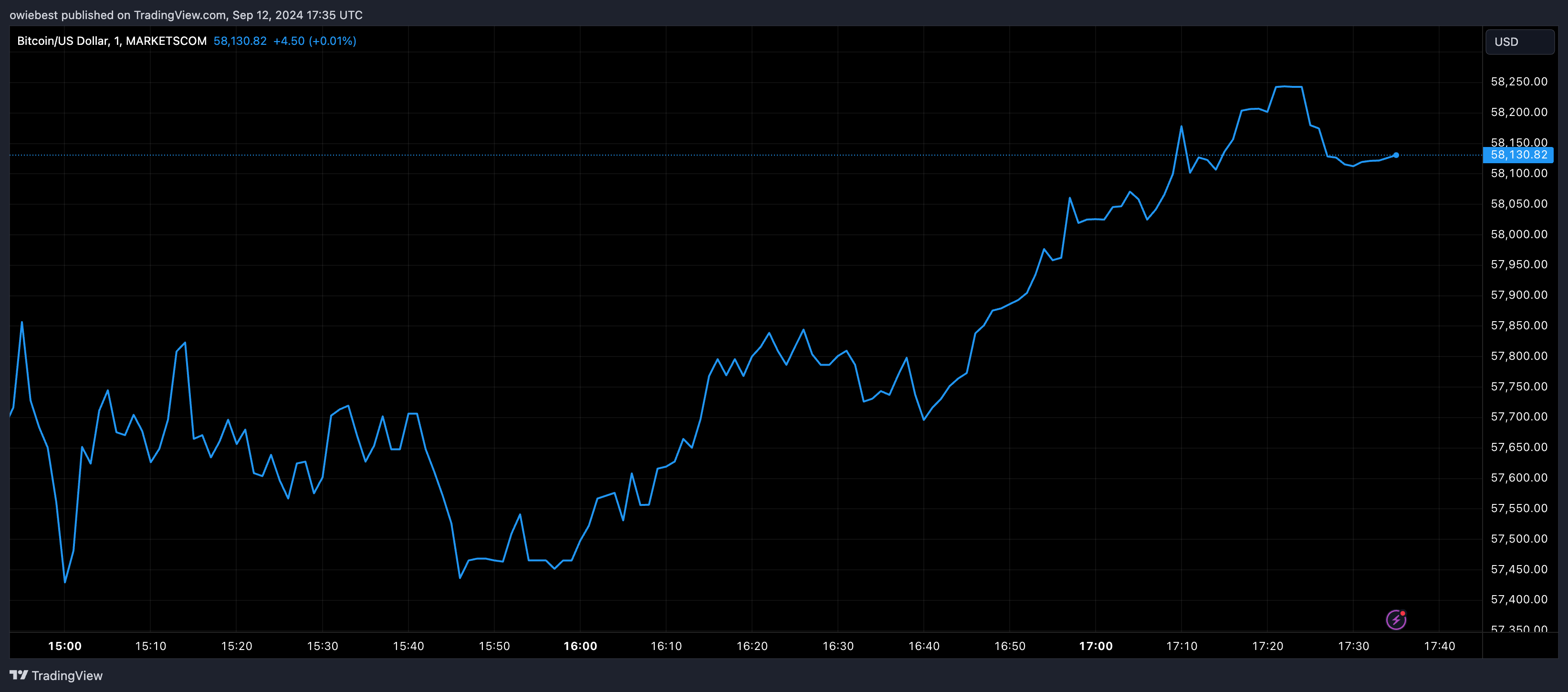Click the 58,000.00 price axis label
This screenshot has height=692, width=1568.
click(1519, 234)
